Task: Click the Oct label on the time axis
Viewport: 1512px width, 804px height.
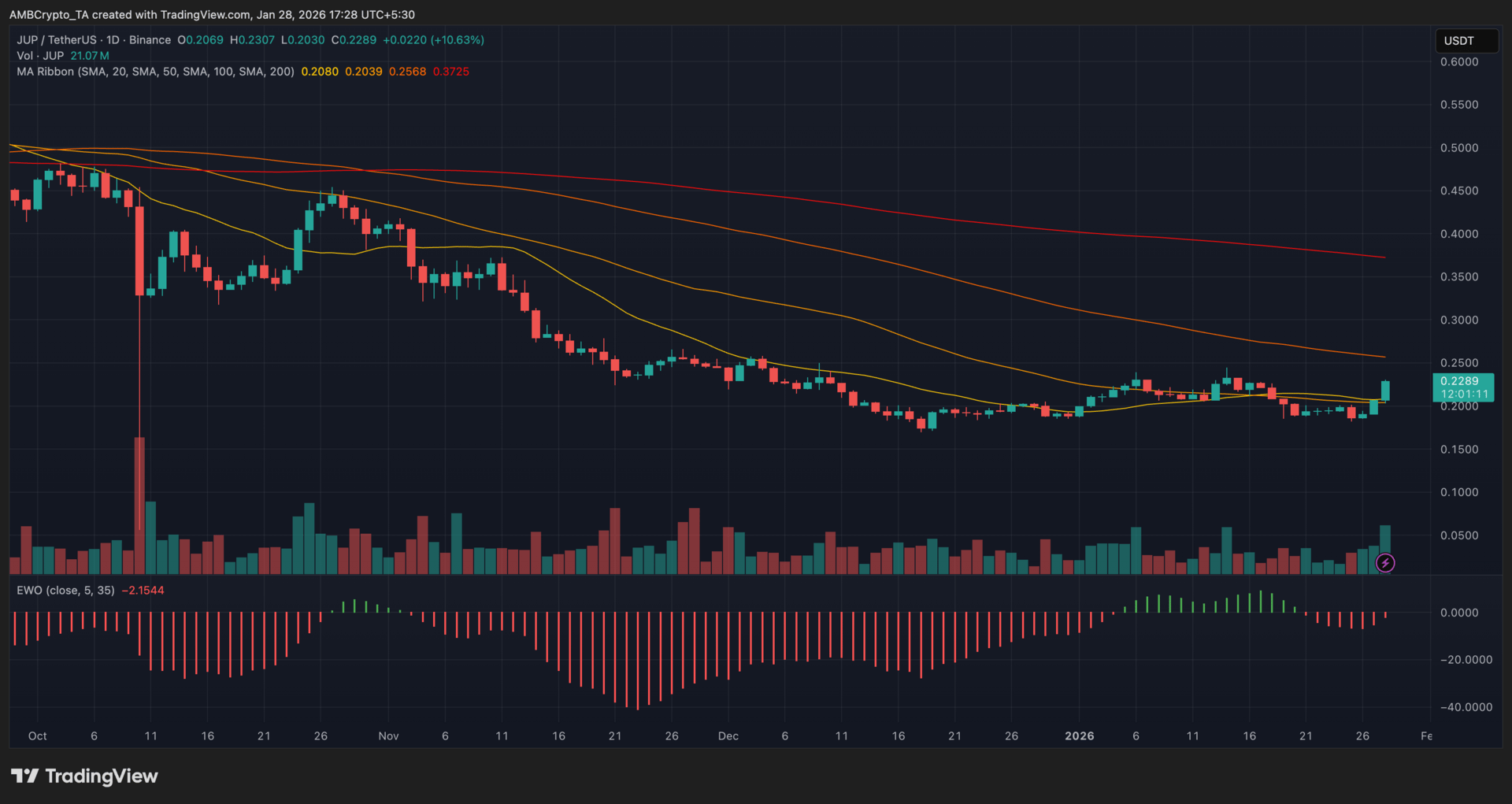Action: pyautogui.click(x=37, y=736)
